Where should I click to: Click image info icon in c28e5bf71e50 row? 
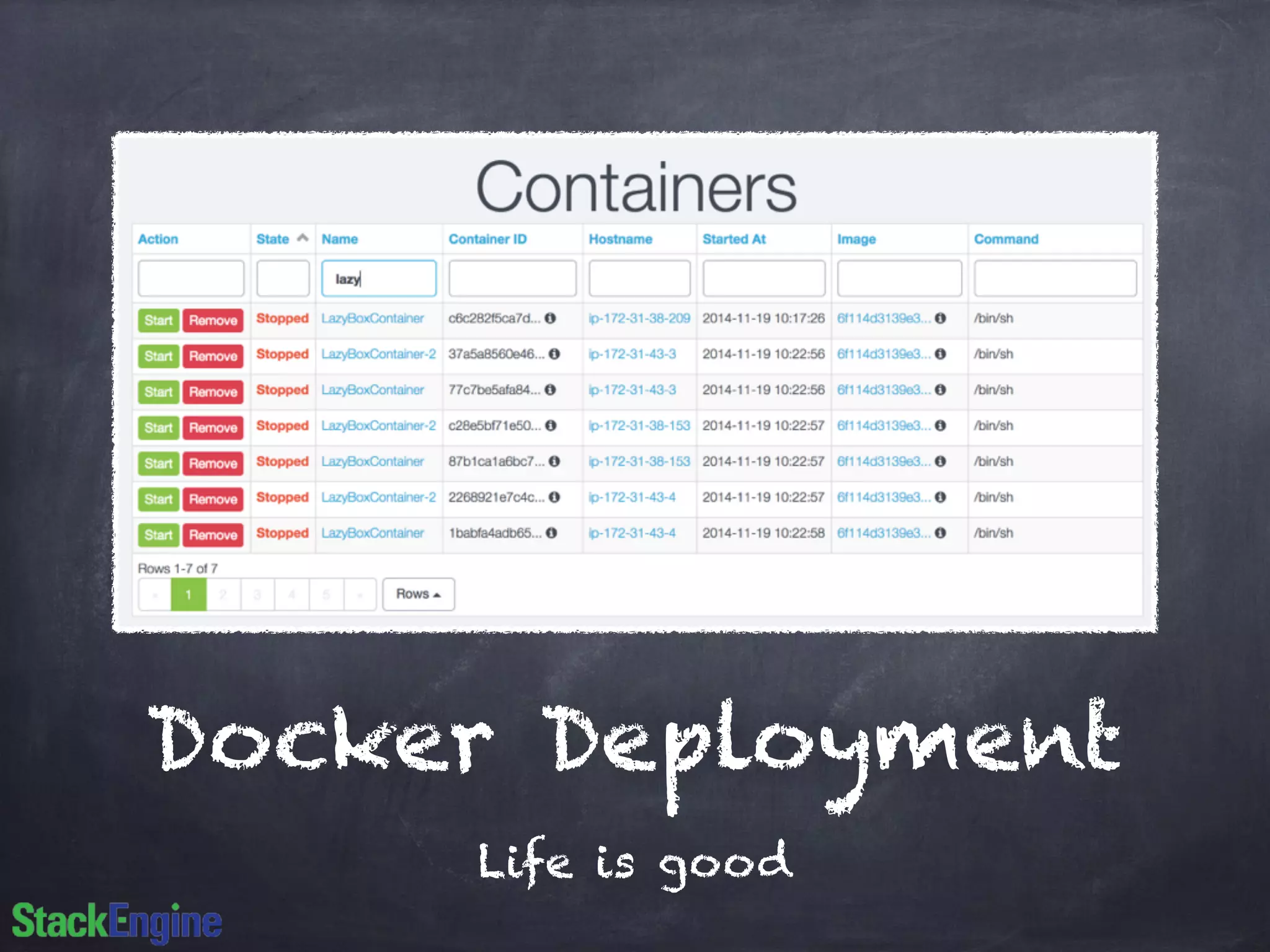(940, 426)
